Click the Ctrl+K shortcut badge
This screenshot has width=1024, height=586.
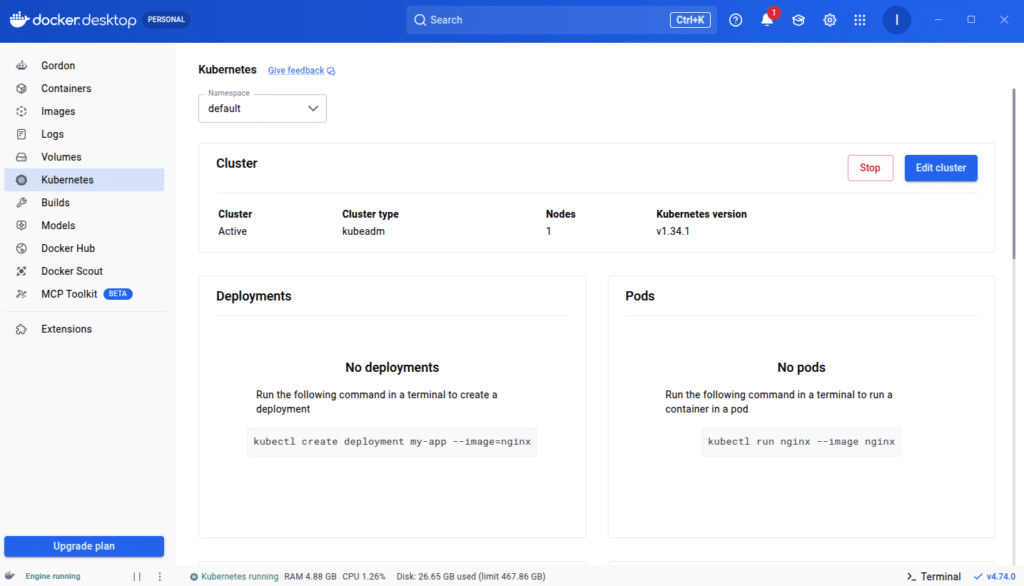coord(690,20)
